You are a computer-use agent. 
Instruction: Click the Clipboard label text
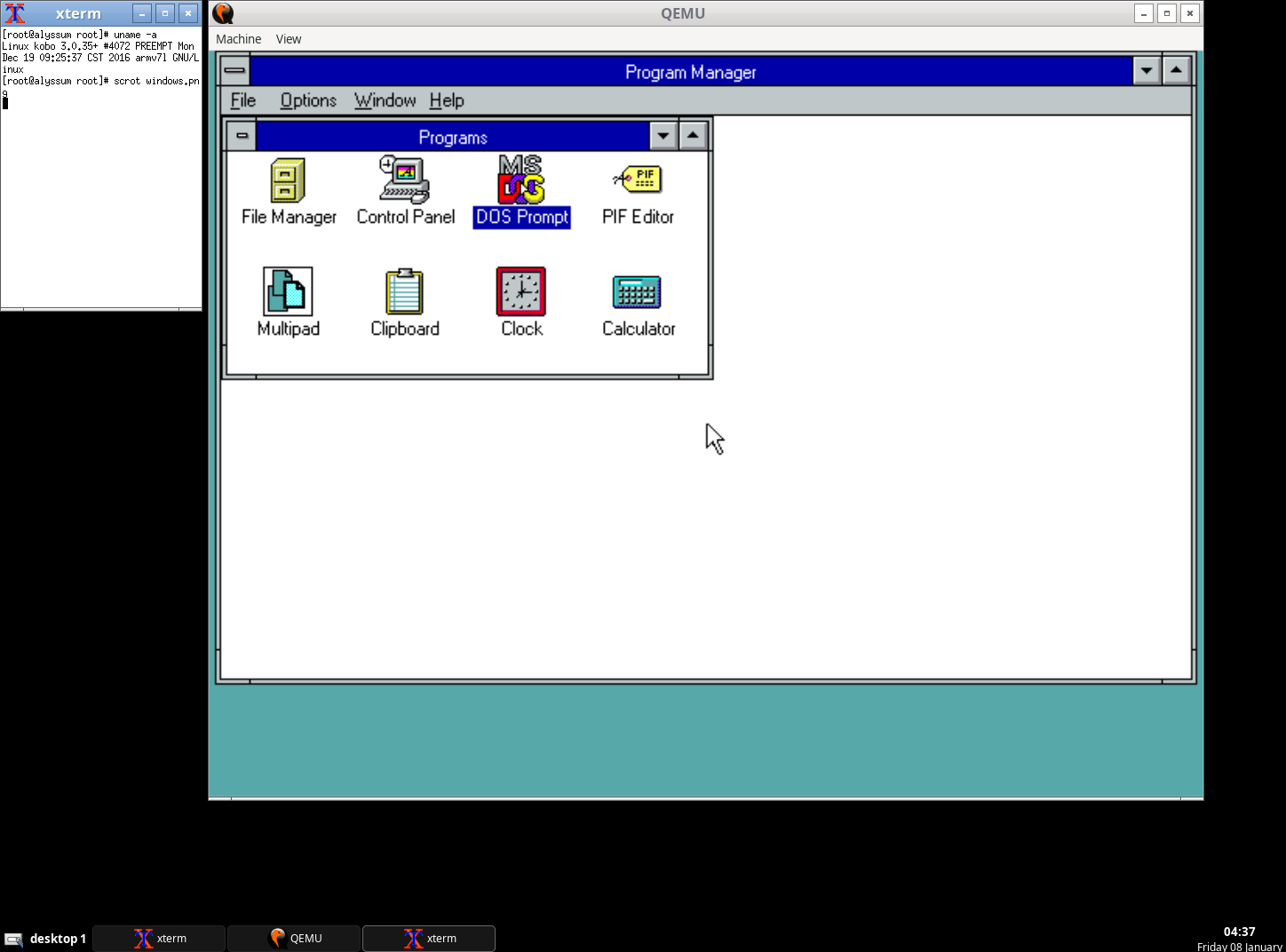405,329
